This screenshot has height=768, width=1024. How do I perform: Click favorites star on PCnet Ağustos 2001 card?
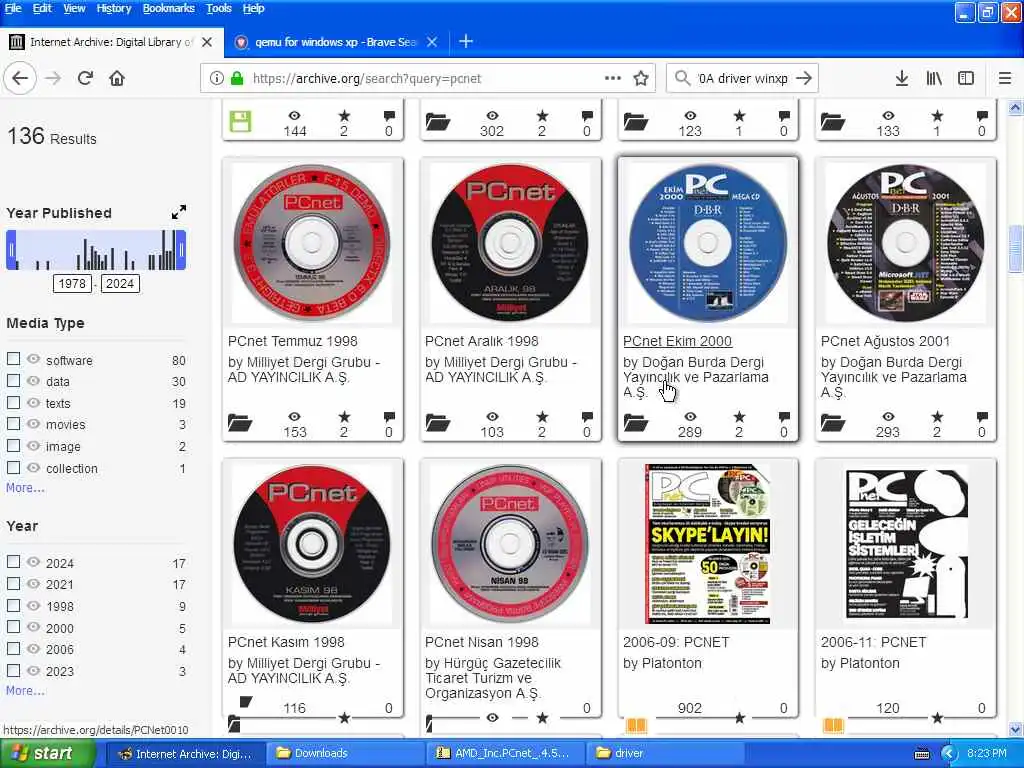point(937,417)
